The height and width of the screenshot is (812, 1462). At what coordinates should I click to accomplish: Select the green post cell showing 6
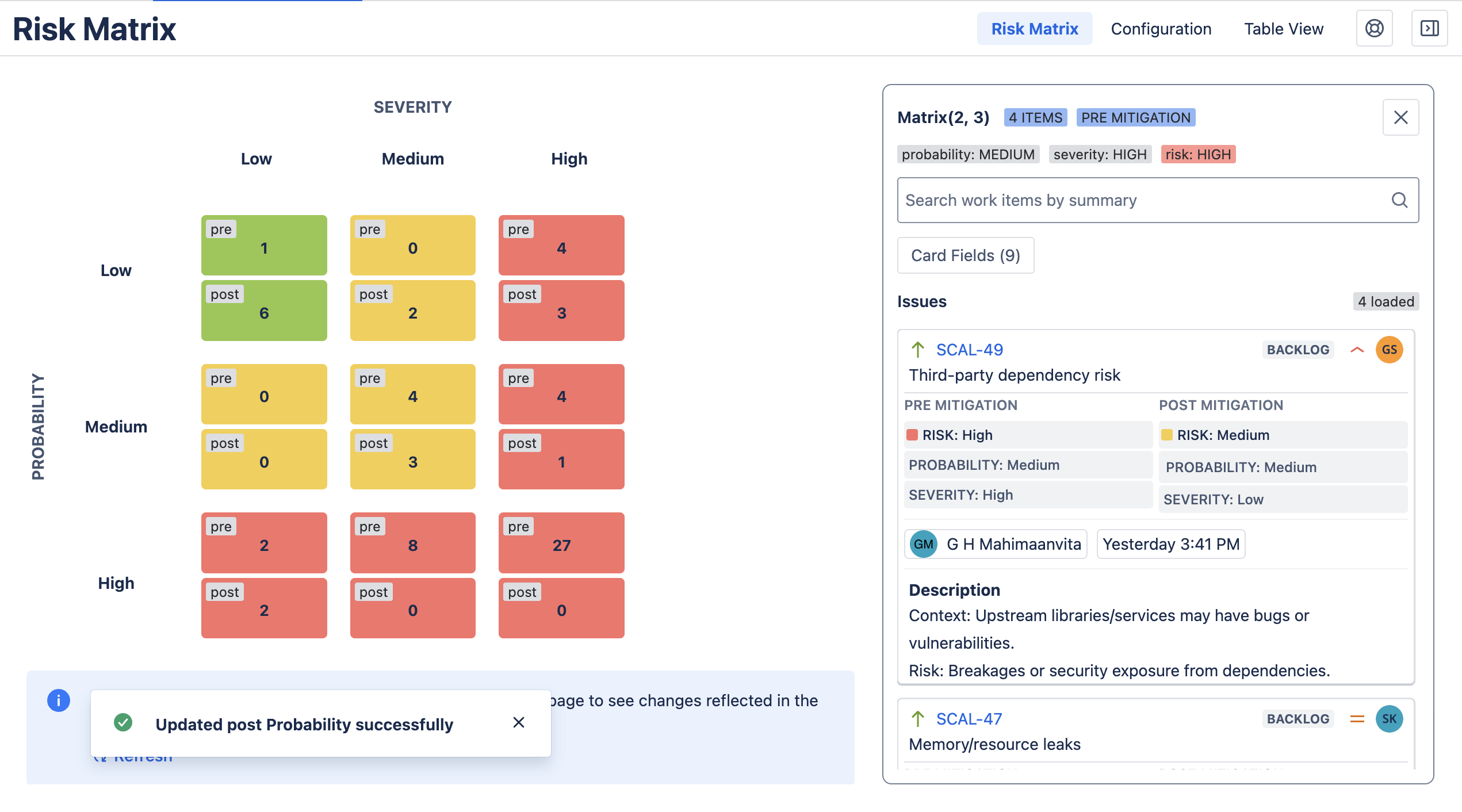(x=264, y=311)
